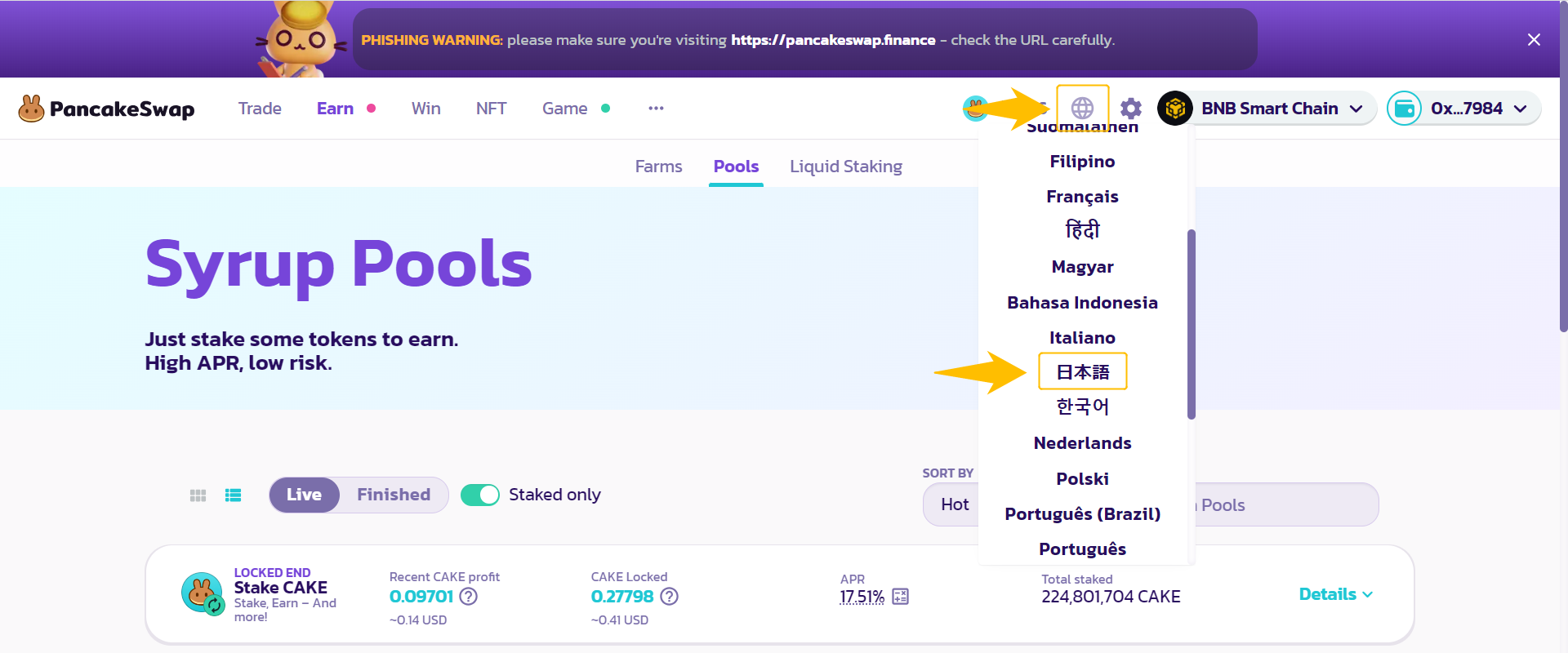1568x653 pixels.
Task: Show help for Recent CAKE profit
Action: pos(469,597)
